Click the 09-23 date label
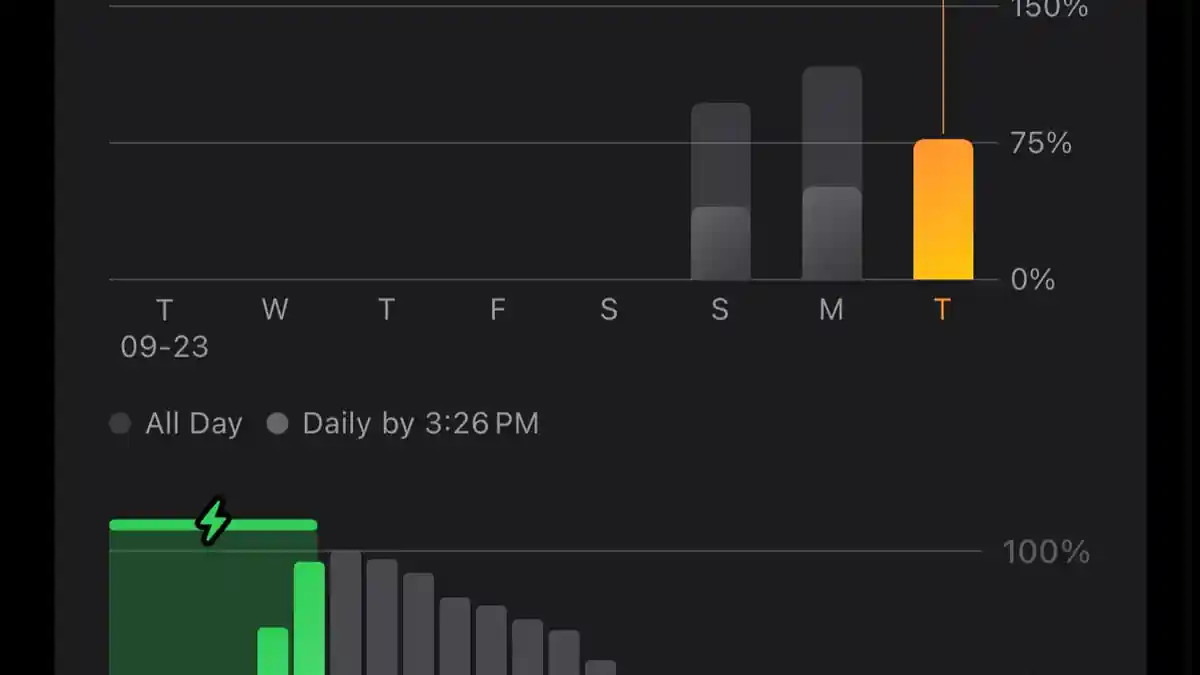The image size is (1200, 675). pos(165,347)
